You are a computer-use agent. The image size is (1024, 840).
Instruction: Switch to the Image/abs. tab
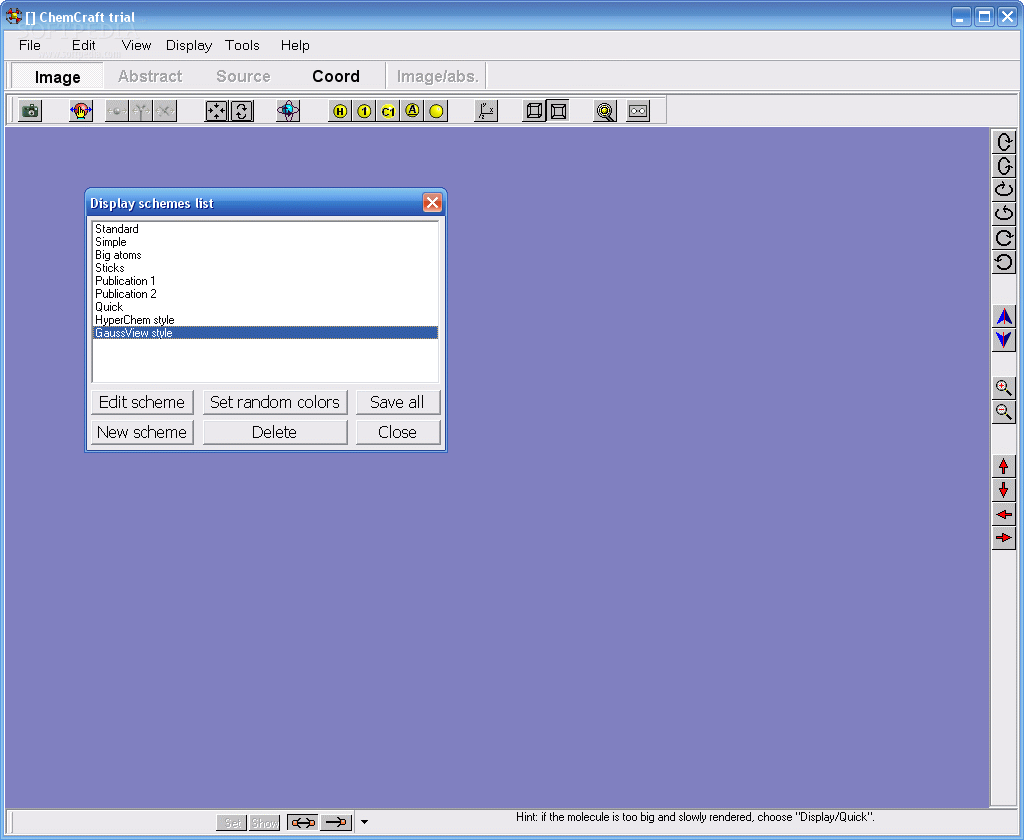coord(437,76)
